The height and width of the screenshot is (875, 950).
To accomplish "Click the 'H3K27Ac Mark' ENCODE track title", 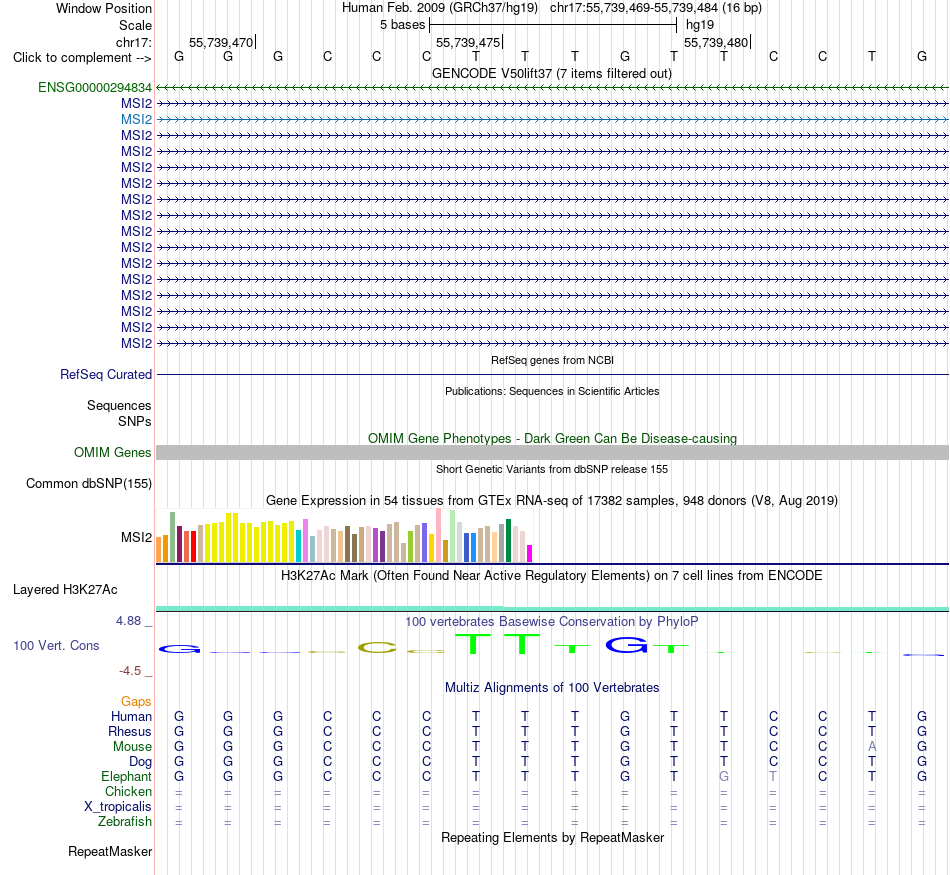I will click(552, 575).
